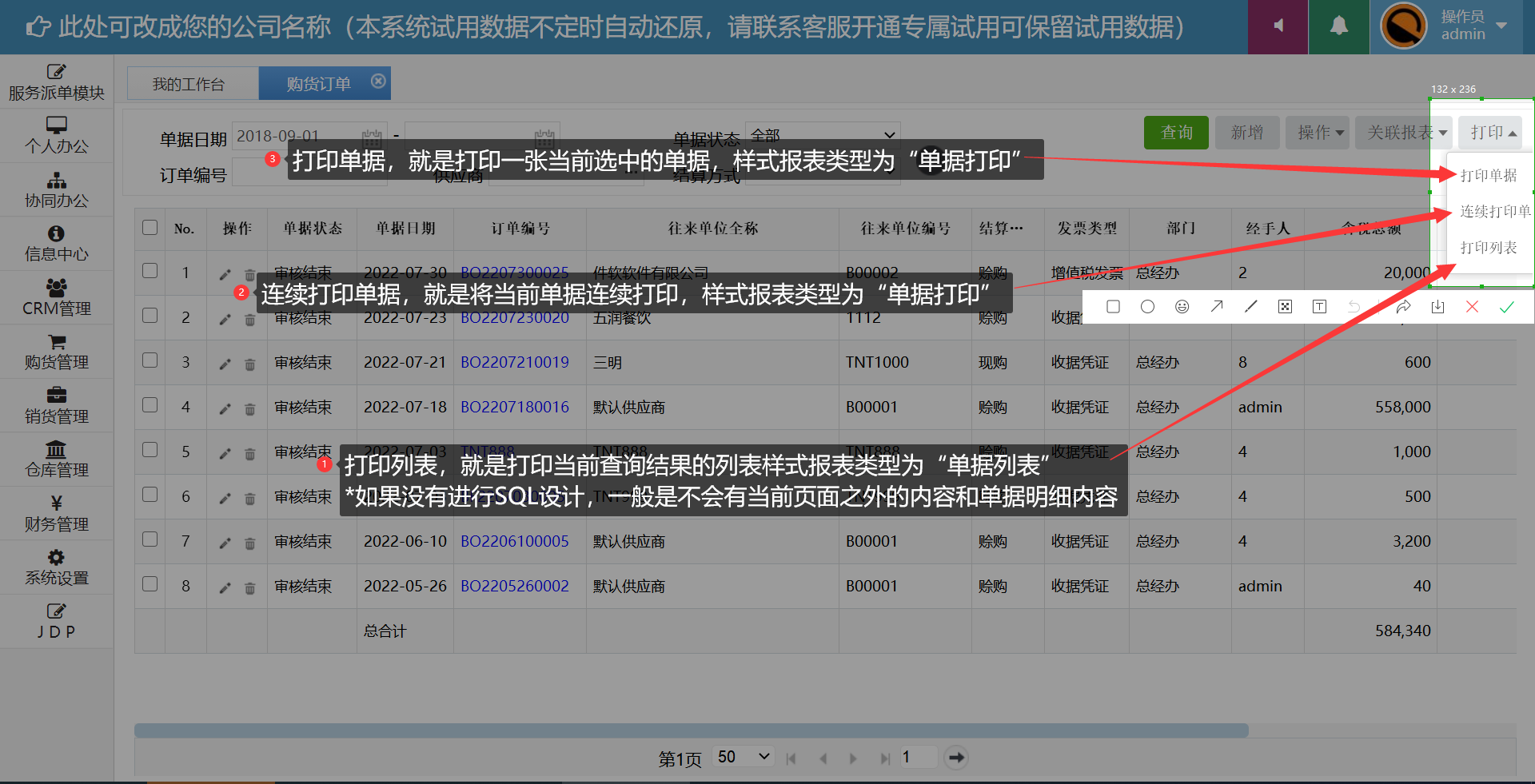Focus the page number input field
Viewport: 1535px width, 784px height.
(x=918, y=756)
